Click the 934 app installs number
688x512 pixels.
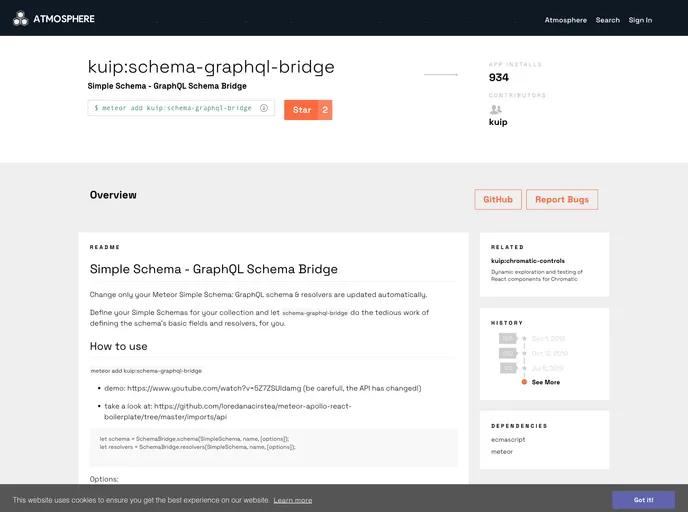(x=499, y=77)
